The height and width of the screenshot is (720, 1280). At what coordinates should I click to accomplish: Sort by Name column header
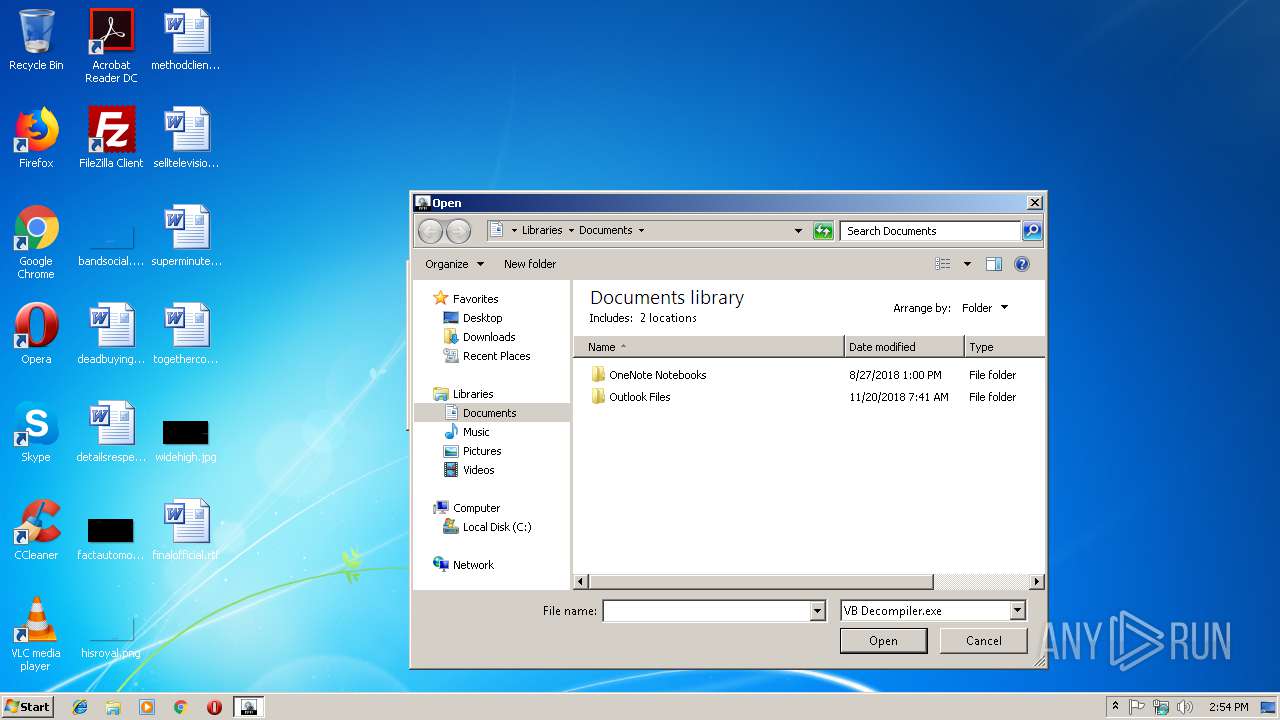point(709,347)
